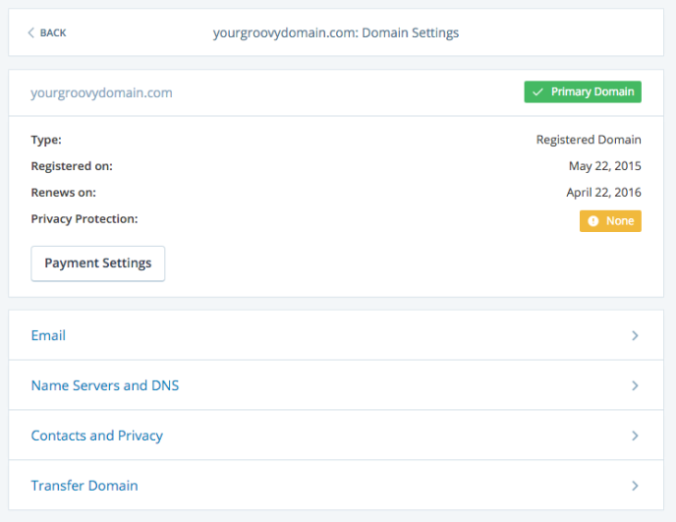This screenshot has height=522, width=676.
Task: Click the yourgroovydomain.com domain name heading
Action: 102,93
